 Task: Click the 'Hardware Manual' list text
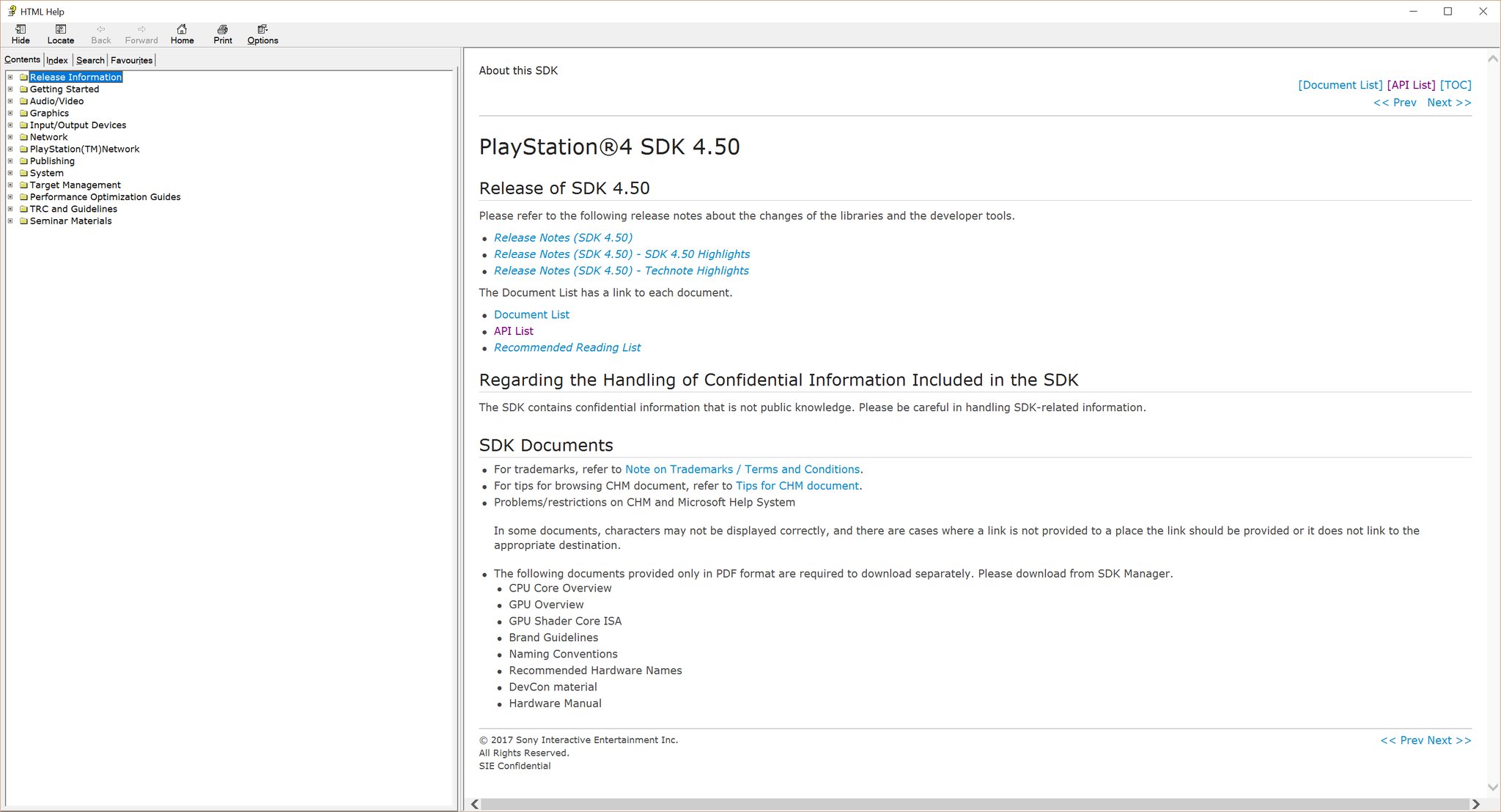(x=555, y=704)
